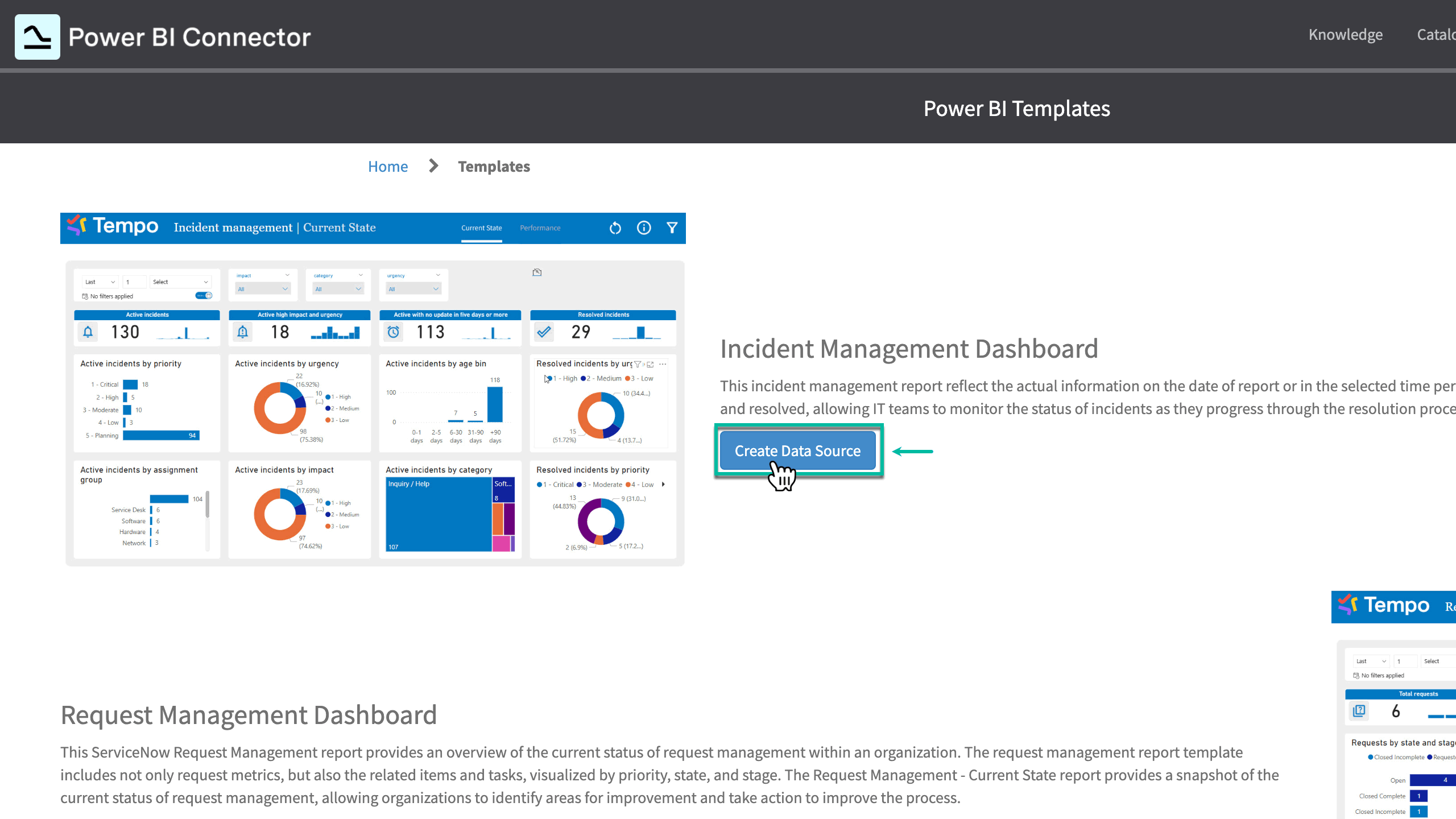Click the info icon in dashboard header
The image size is (1456, 819).
pyautogui.click(x=643, y=228)
